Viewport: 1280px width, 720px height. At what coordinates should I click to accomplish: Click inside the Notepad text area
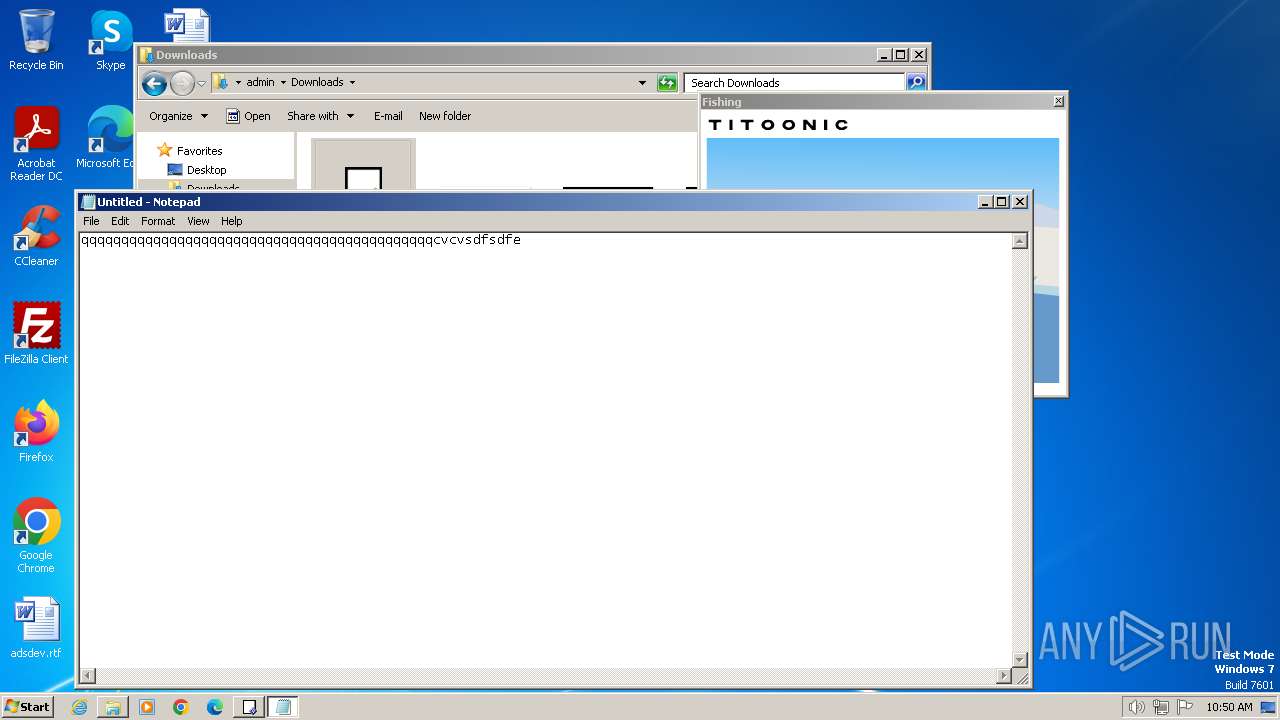click(x=546, y=450)
